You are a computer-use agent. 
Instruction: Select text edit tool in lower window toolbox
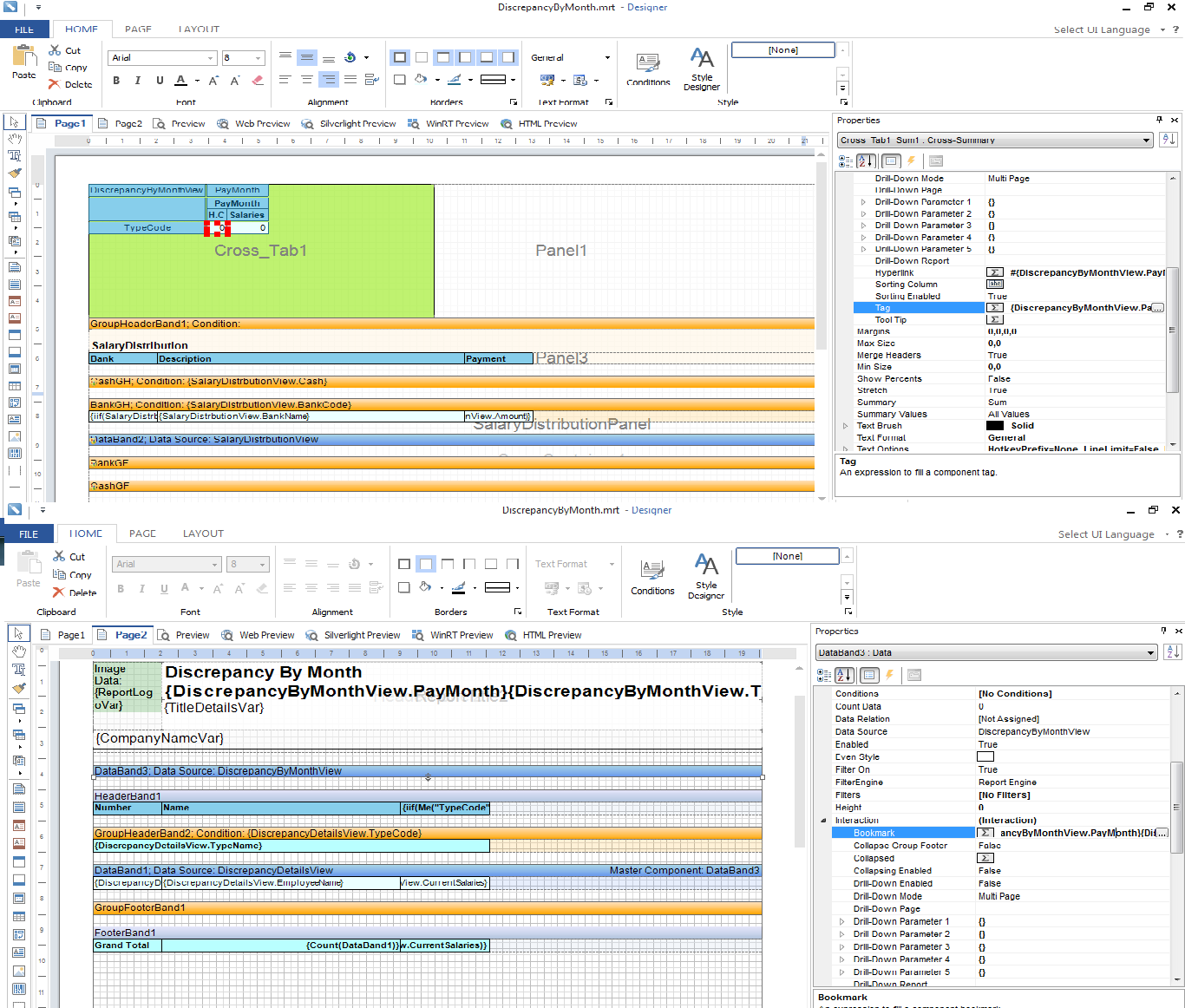(x=18, y=670)
